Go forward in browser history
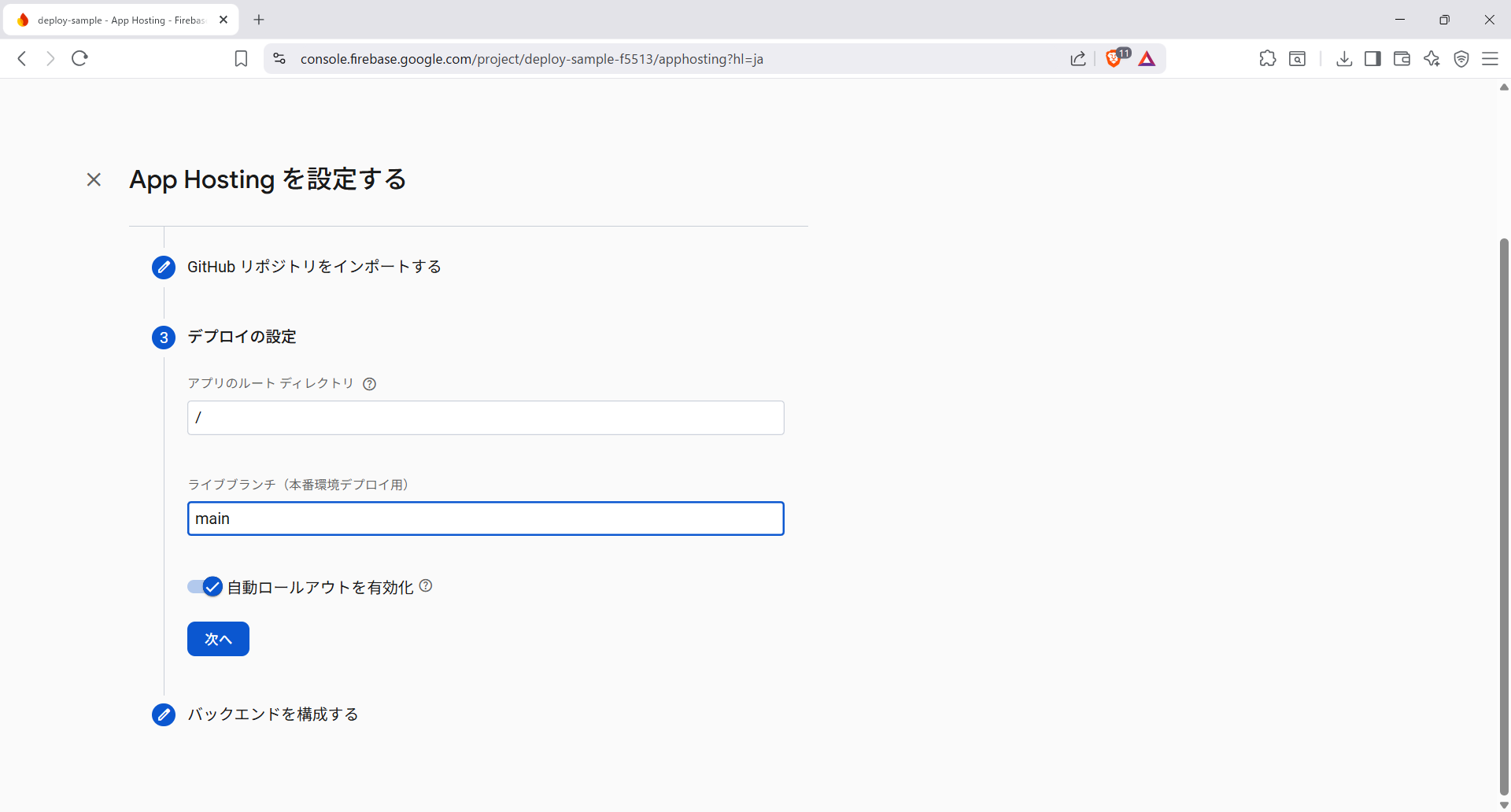The height and width of the screenshot is (812, 1511). 50,58
